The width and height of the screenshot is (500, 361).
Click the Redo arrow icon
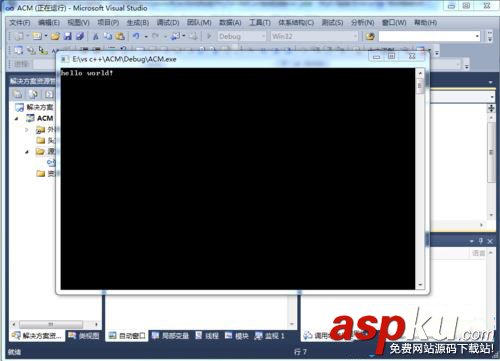point(155,36)
